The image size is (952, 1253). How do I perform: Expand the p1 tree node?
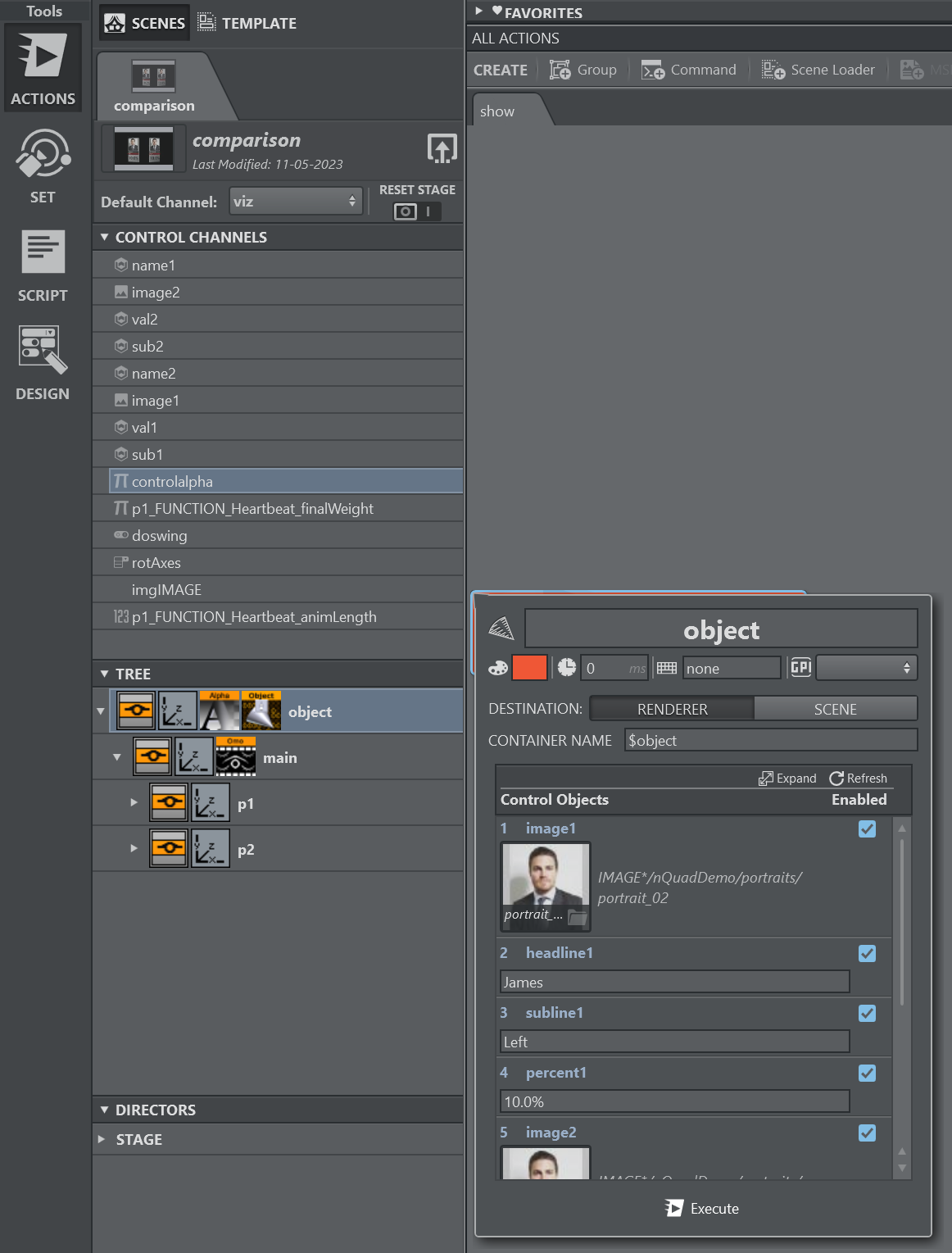point(134,803)
